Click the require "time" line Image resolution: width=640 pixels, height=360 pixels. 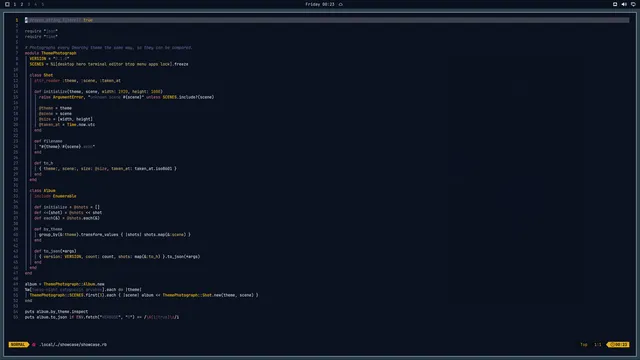pyautogui.click(x=41, y=36)
